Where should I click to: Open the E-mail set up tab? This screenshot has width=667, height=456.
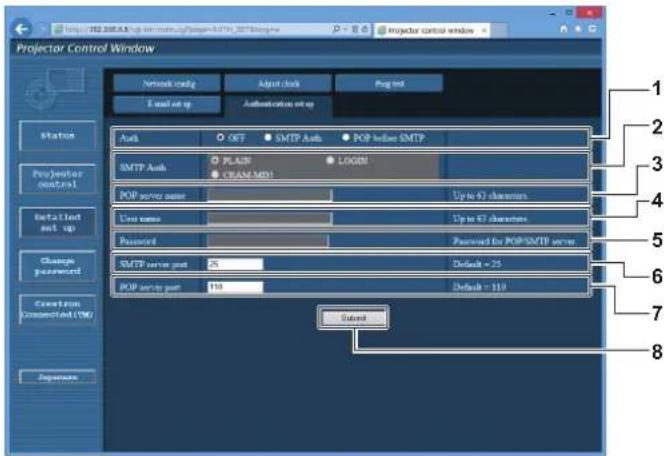[167, 104]
